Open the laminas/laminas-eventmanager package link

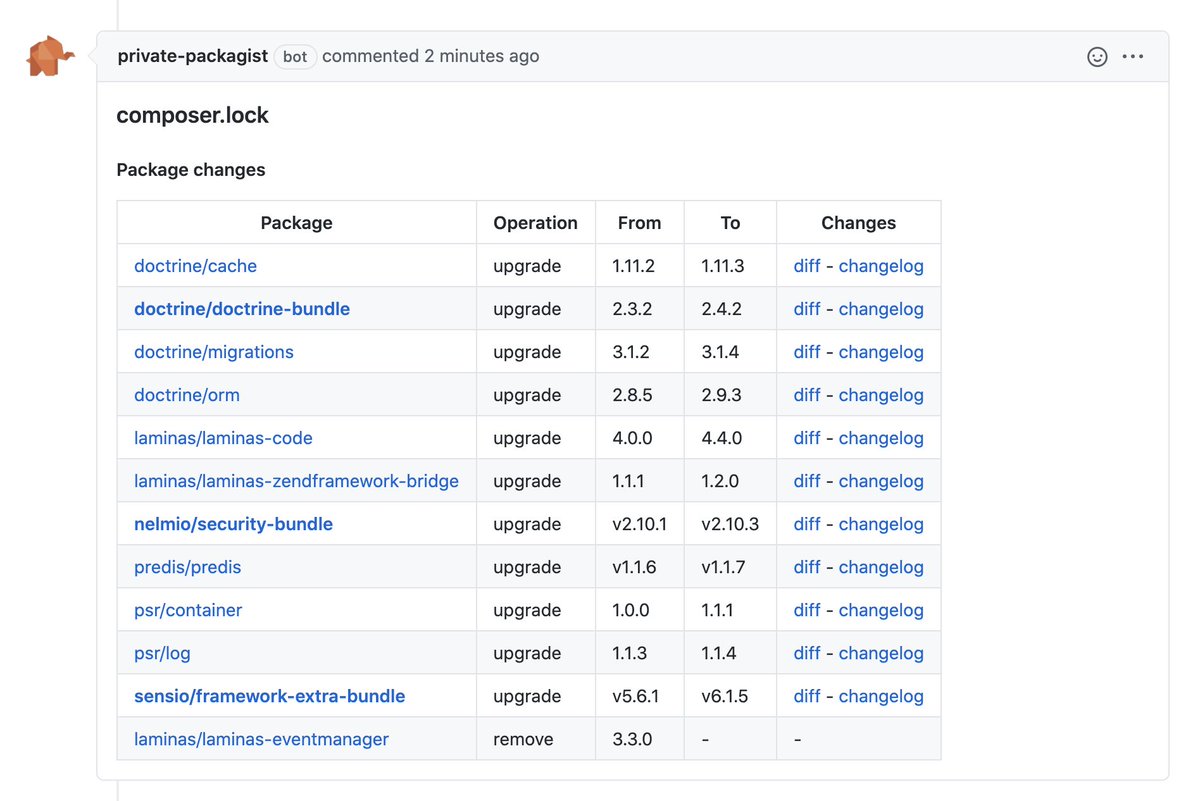(x=262, y=739)
